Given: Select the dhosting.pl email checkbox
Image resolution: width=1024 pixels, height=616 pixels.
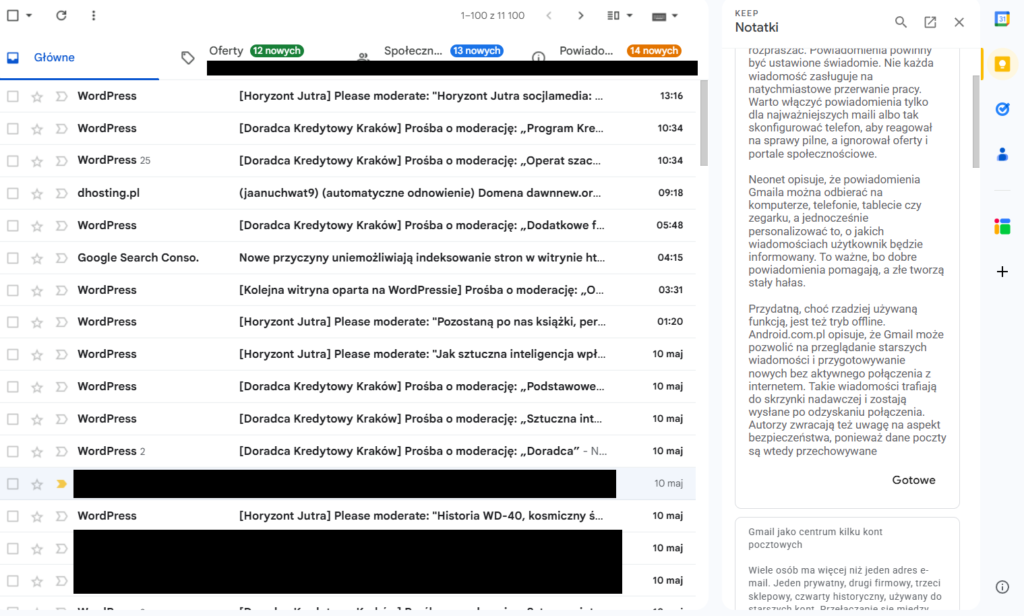Looking at the screenshot, I should [12, 193].
